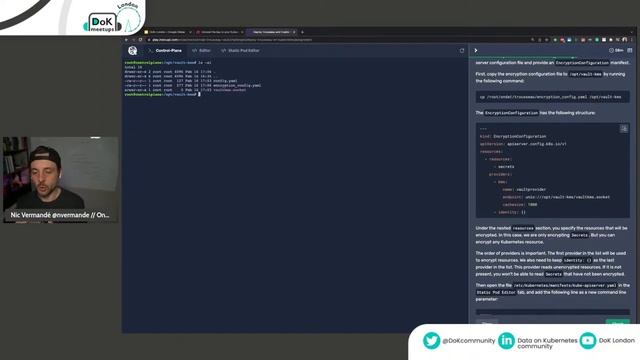Switch to the Google Slides browser tab
This screenshot has width=640, height=360.
click(168, 32)
